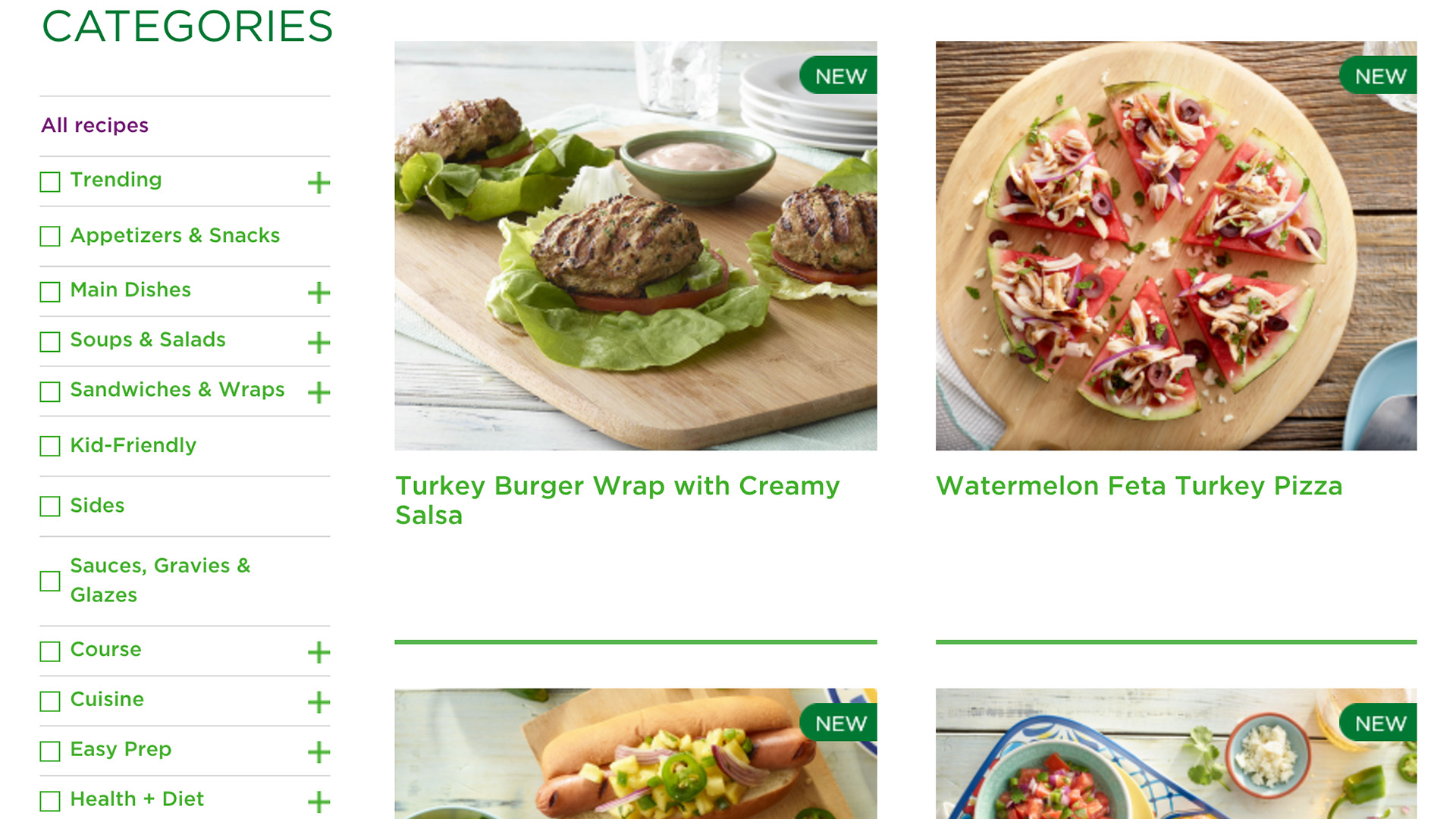Click the watermelon pizza photo
This screenshot has width=1456, height=819.
pyautogui.click(x=1176, y=246)
